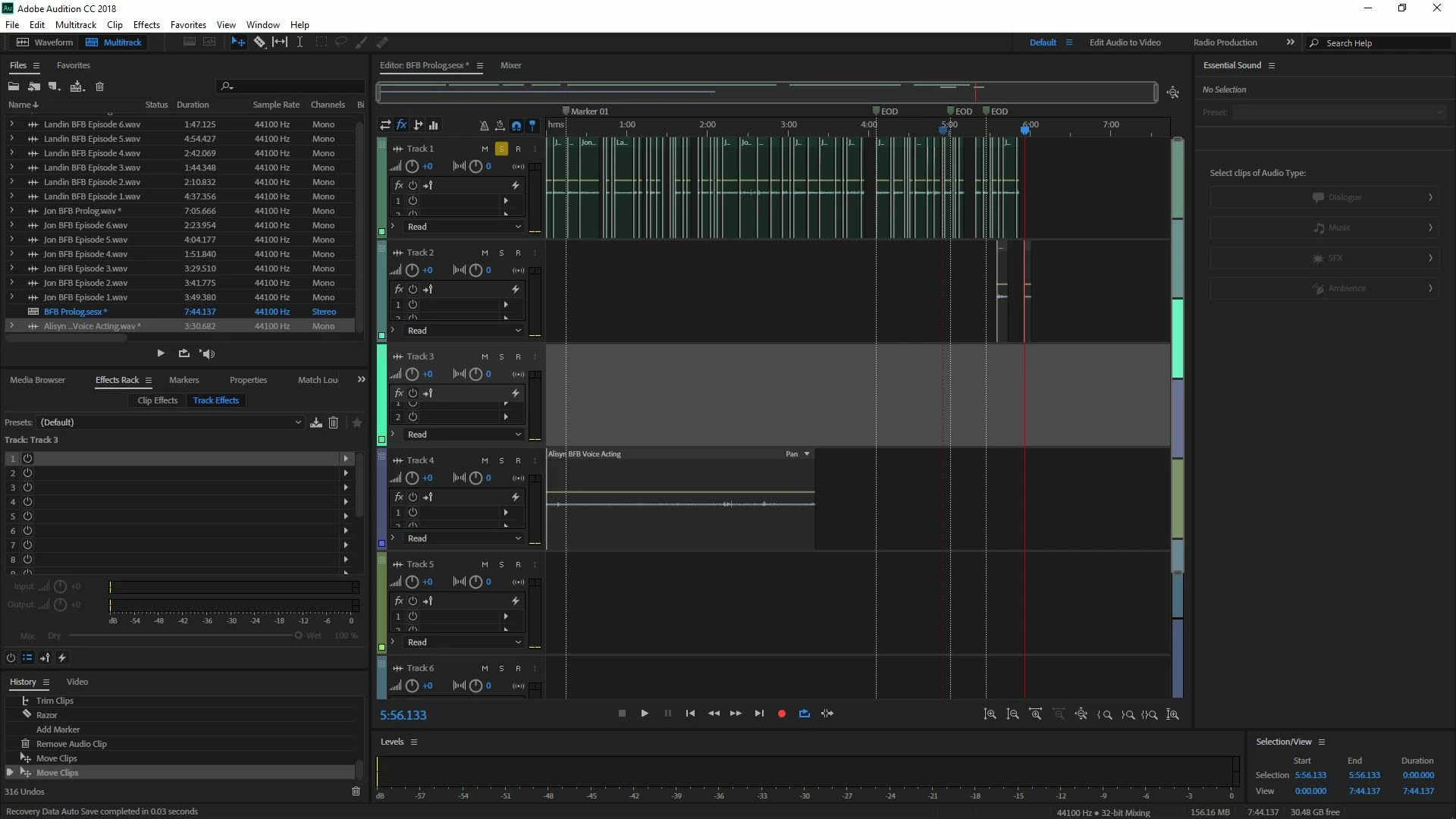
Task: Open the effects rack Presets dropdown
Action: (x=171, y=422)
